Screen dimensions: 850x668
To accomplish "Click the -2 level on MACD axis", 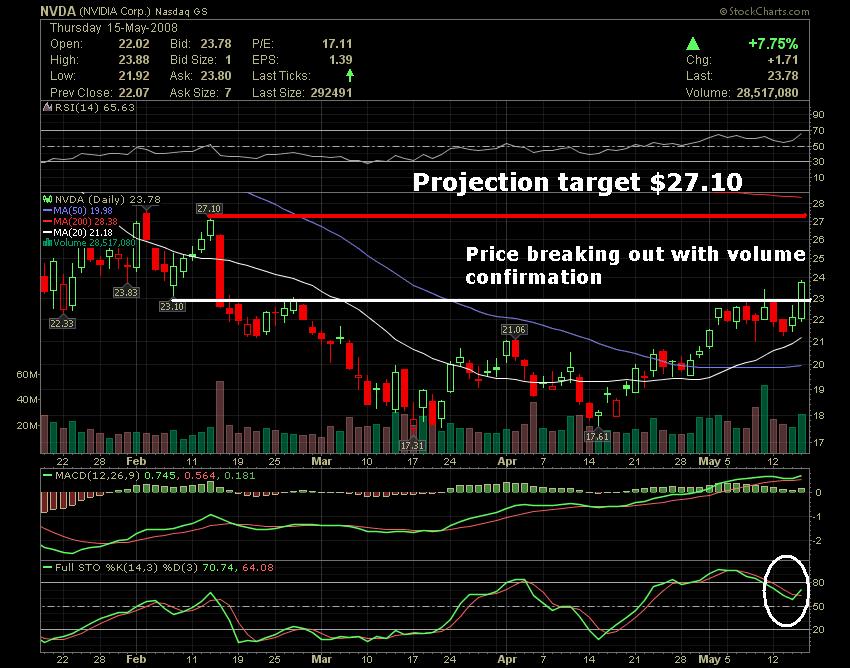I will click(x=817, y=541).
